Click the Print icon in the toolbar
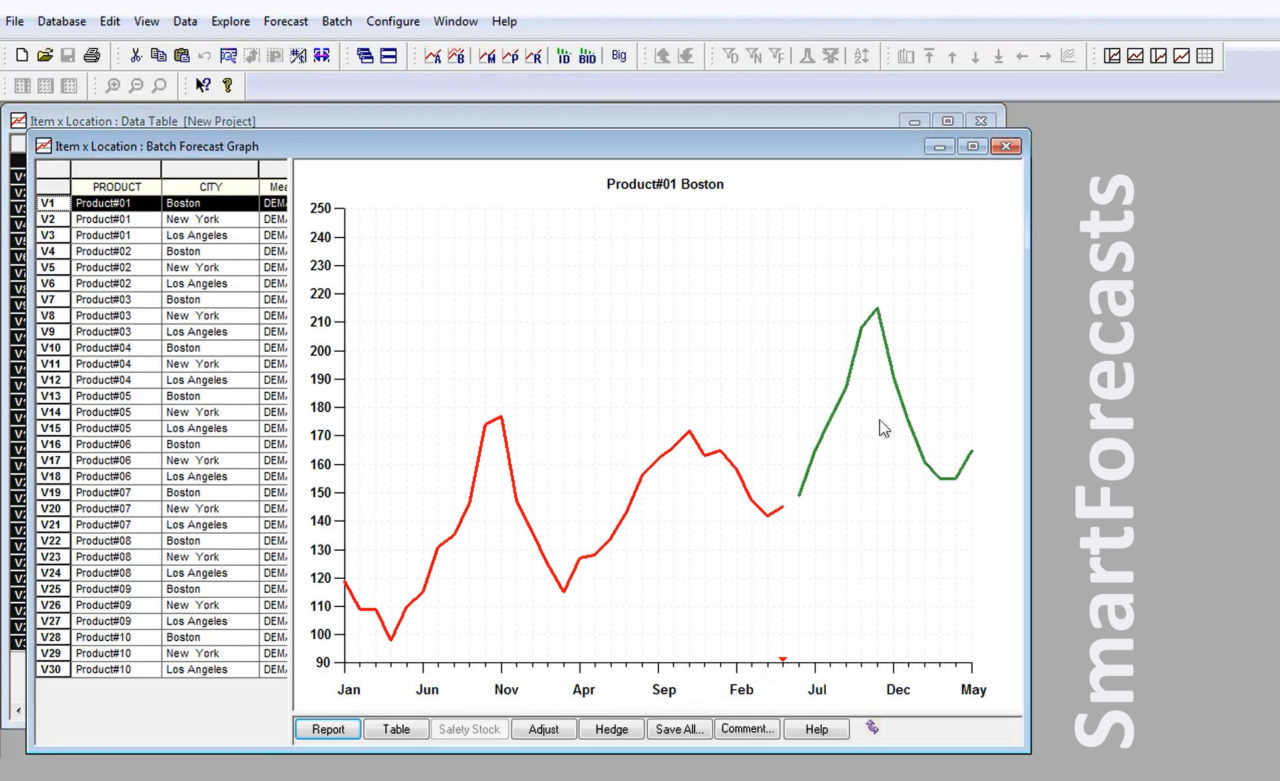This screenshot has height=781, width=1280. pyautogui.click(x=92, y=56)
